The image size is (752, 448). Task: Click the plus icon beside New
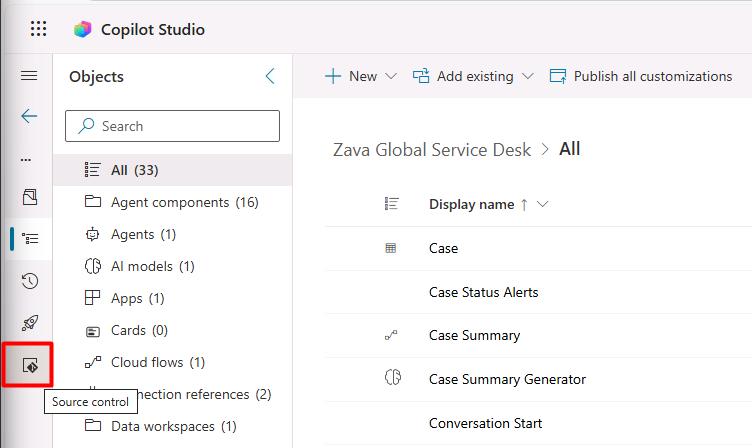click(333, 76)
